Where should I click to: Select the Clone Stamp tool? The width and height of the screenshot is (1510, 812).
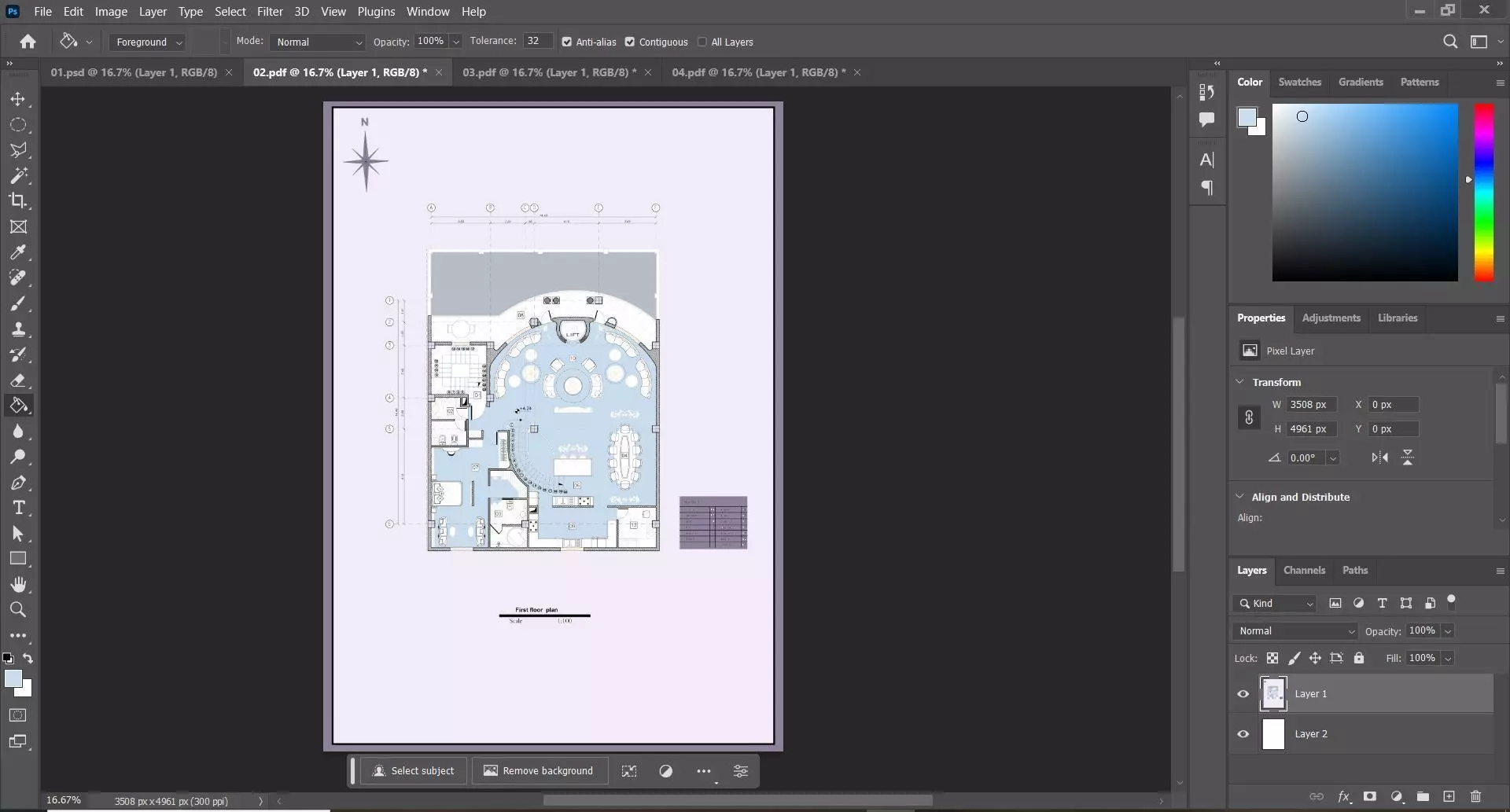(x=18, y=329)
